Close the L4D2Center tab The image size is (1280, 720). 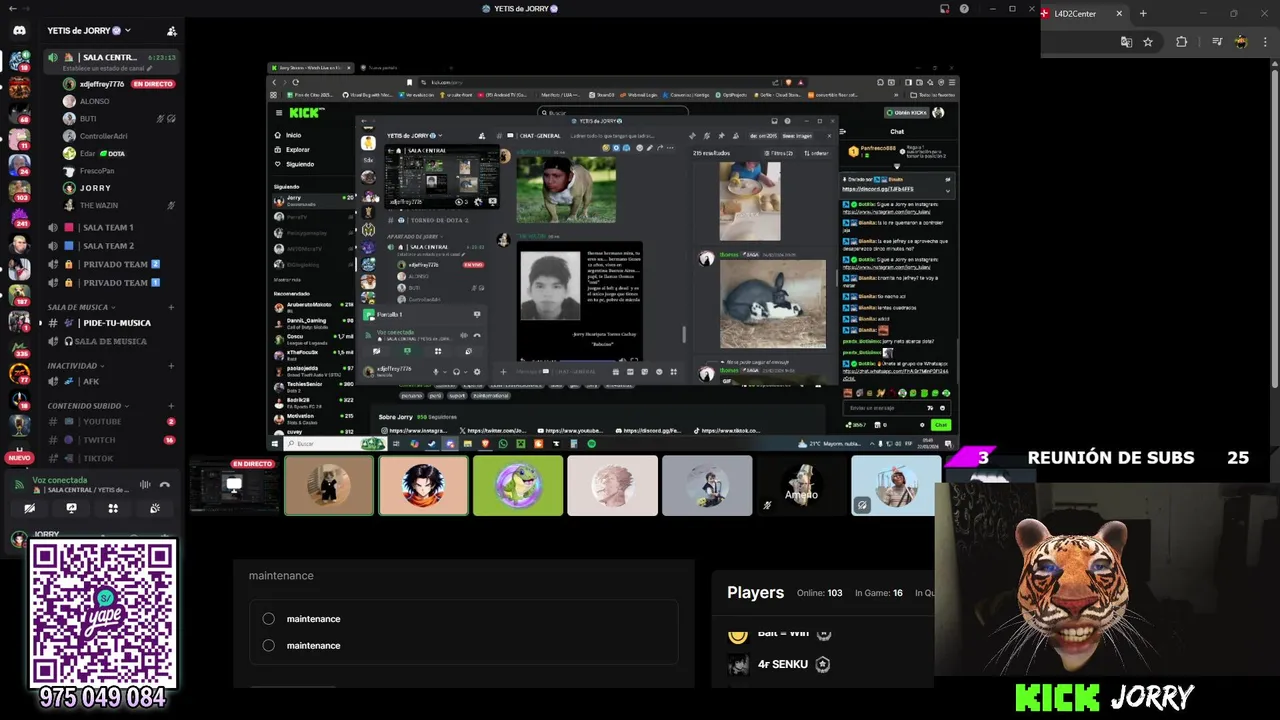(x=1119, y=13)
